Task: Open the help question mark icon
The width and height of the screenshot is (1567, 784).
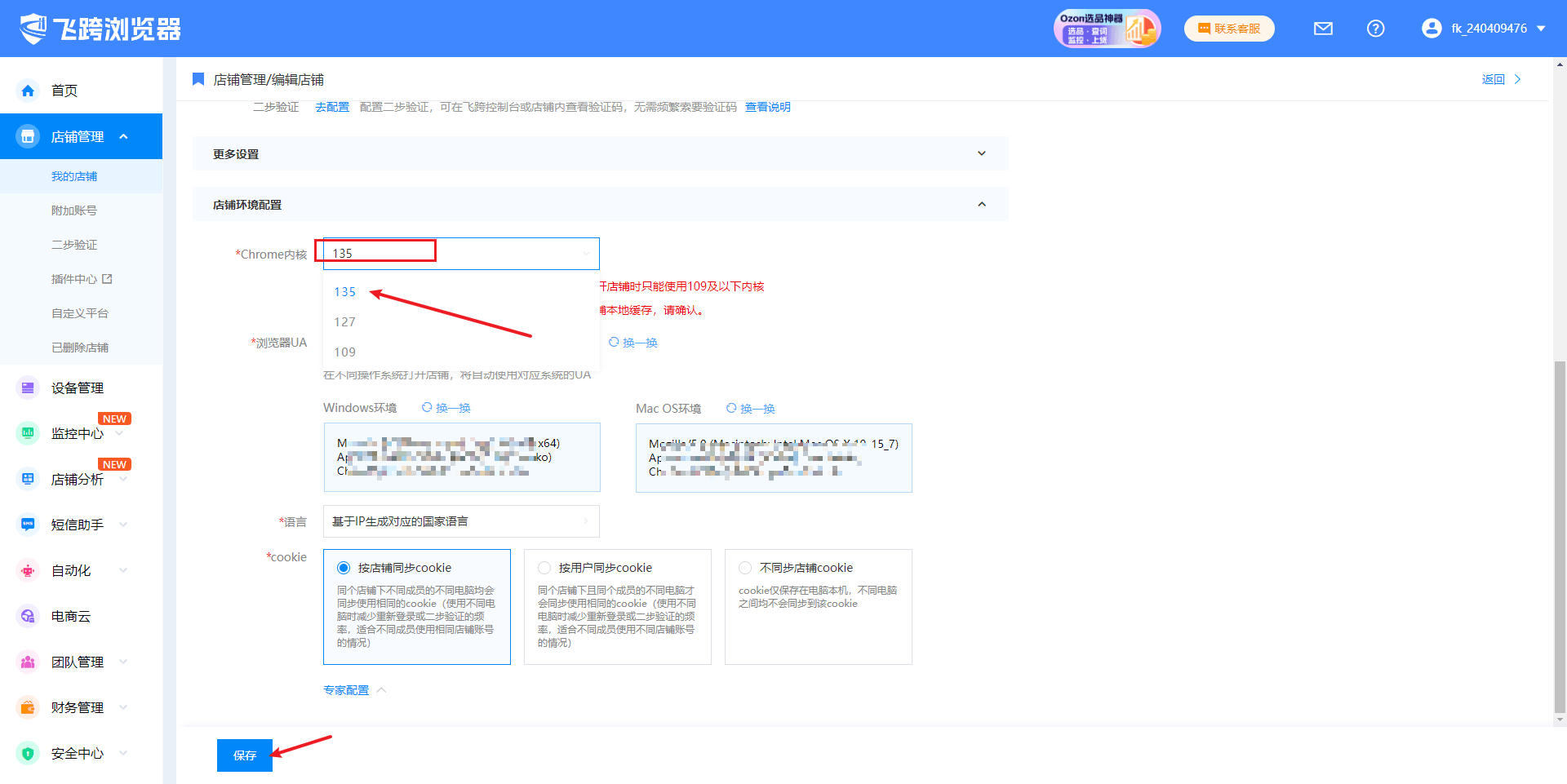Action: (x=1375, y=29)
